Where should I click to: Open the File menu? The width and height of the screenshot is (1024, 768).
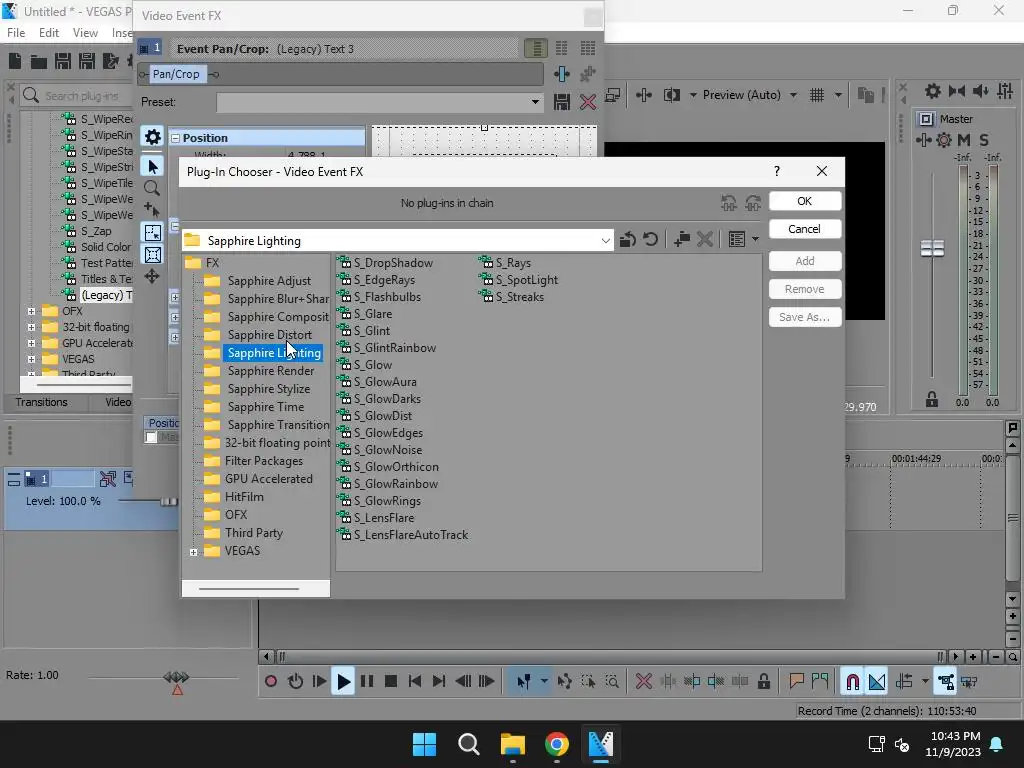[16, 33]
